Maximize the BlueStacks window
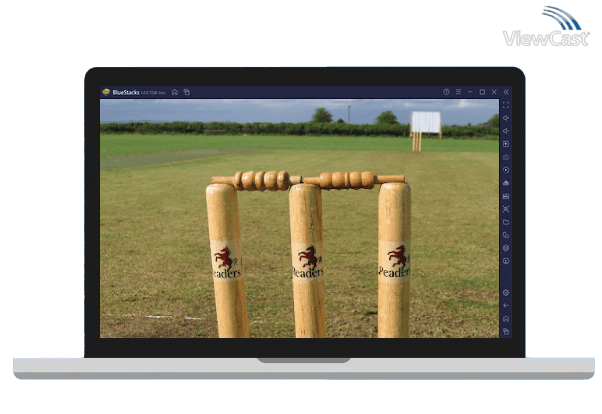 pyautogui.click(x=482, y=92)
